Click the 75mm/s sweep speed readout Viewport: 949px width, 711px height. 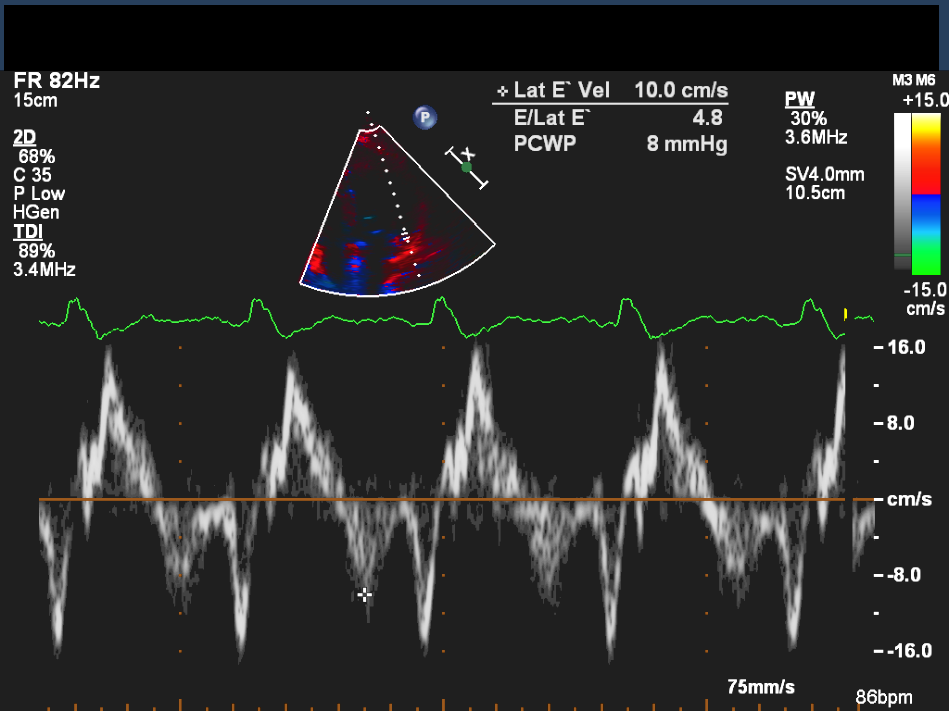click(x=761, y=686)
